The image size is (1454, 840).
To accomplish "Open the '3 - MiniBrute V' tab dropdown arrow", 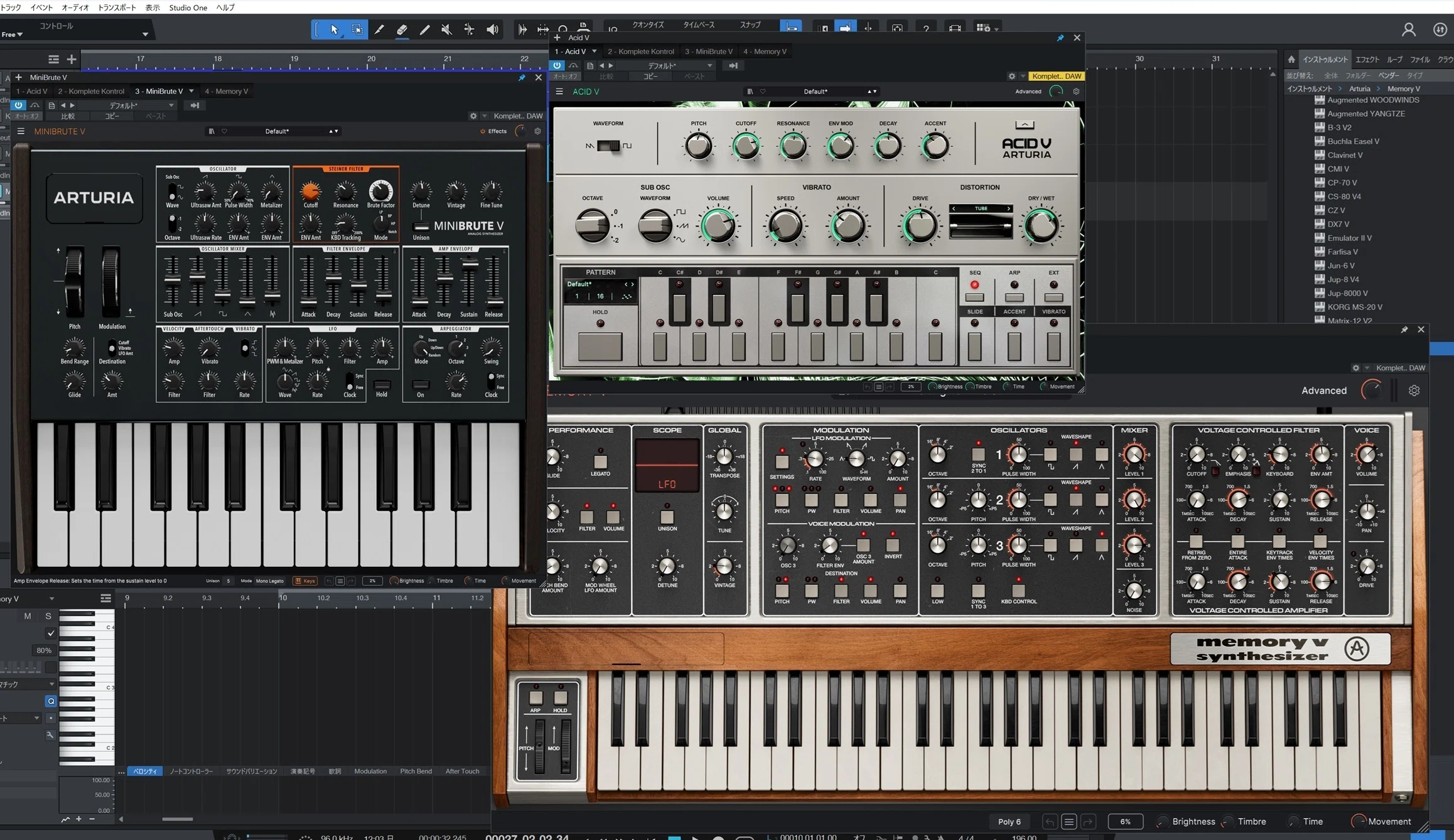I will (x=191, y=91).
